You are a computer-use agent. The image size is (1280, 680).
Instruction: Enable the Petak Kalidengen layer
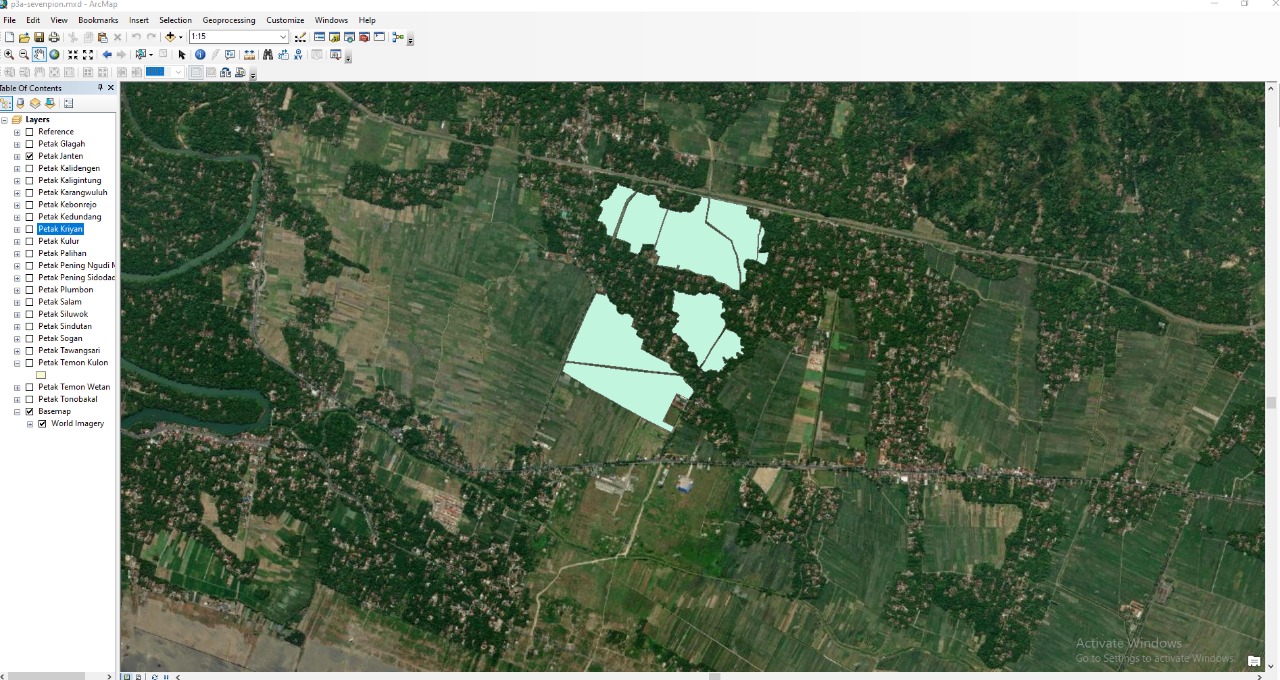click(x=30, y=168)
